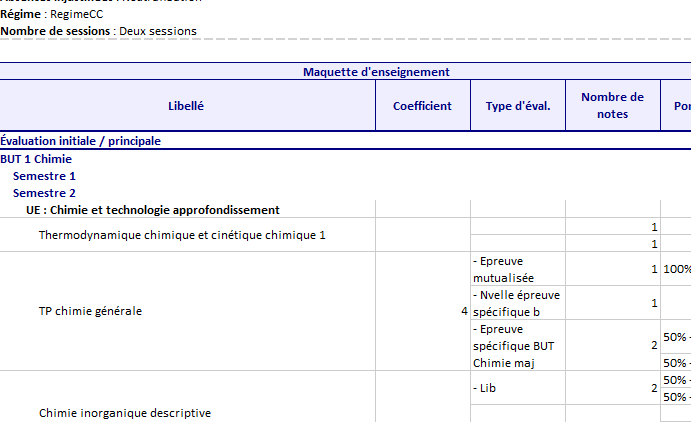The width and height of the screenshot is (691, 422).
Task: Click Thermodynamique chimique et cinétique chimique 1
Action: tap(182, 235)
